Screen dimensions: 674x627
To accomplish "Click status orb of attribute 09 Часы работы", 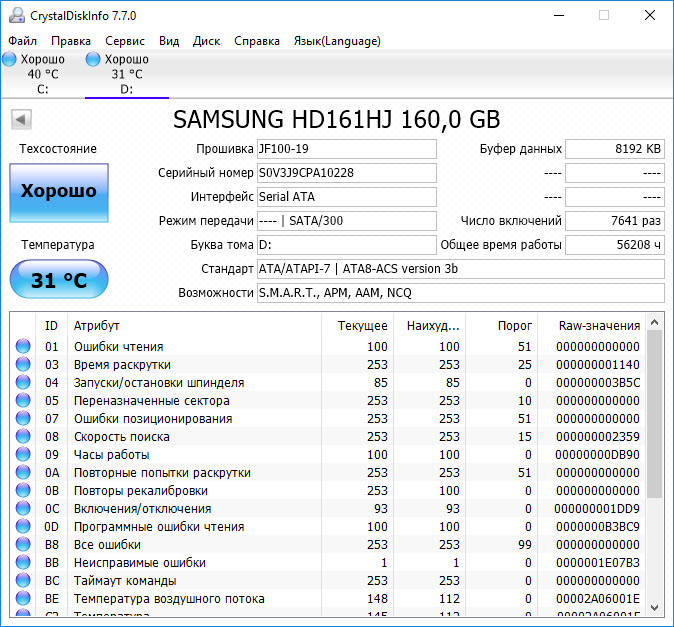I will tap(23, 454).
